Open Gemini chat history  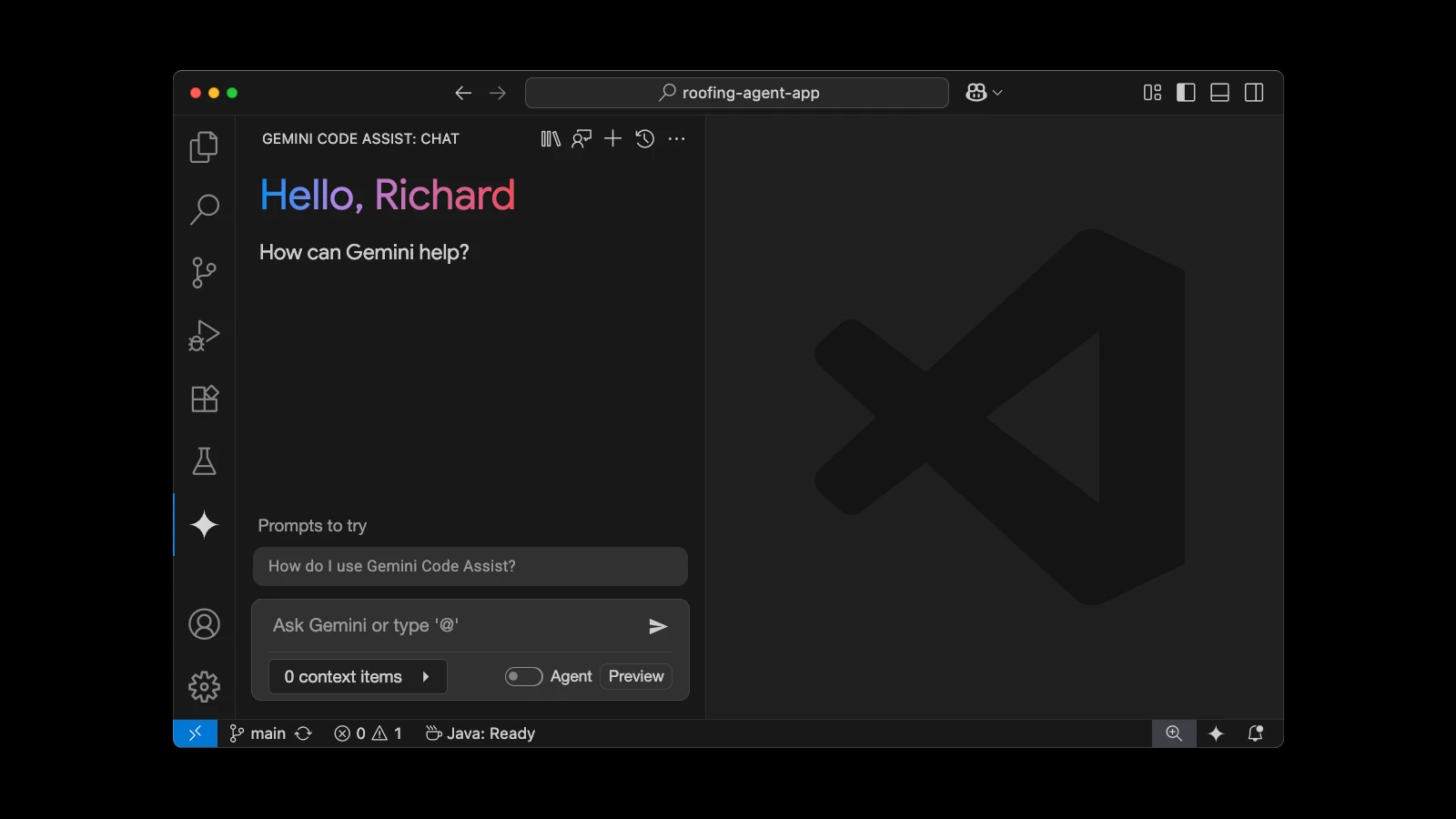pos(645,138)
